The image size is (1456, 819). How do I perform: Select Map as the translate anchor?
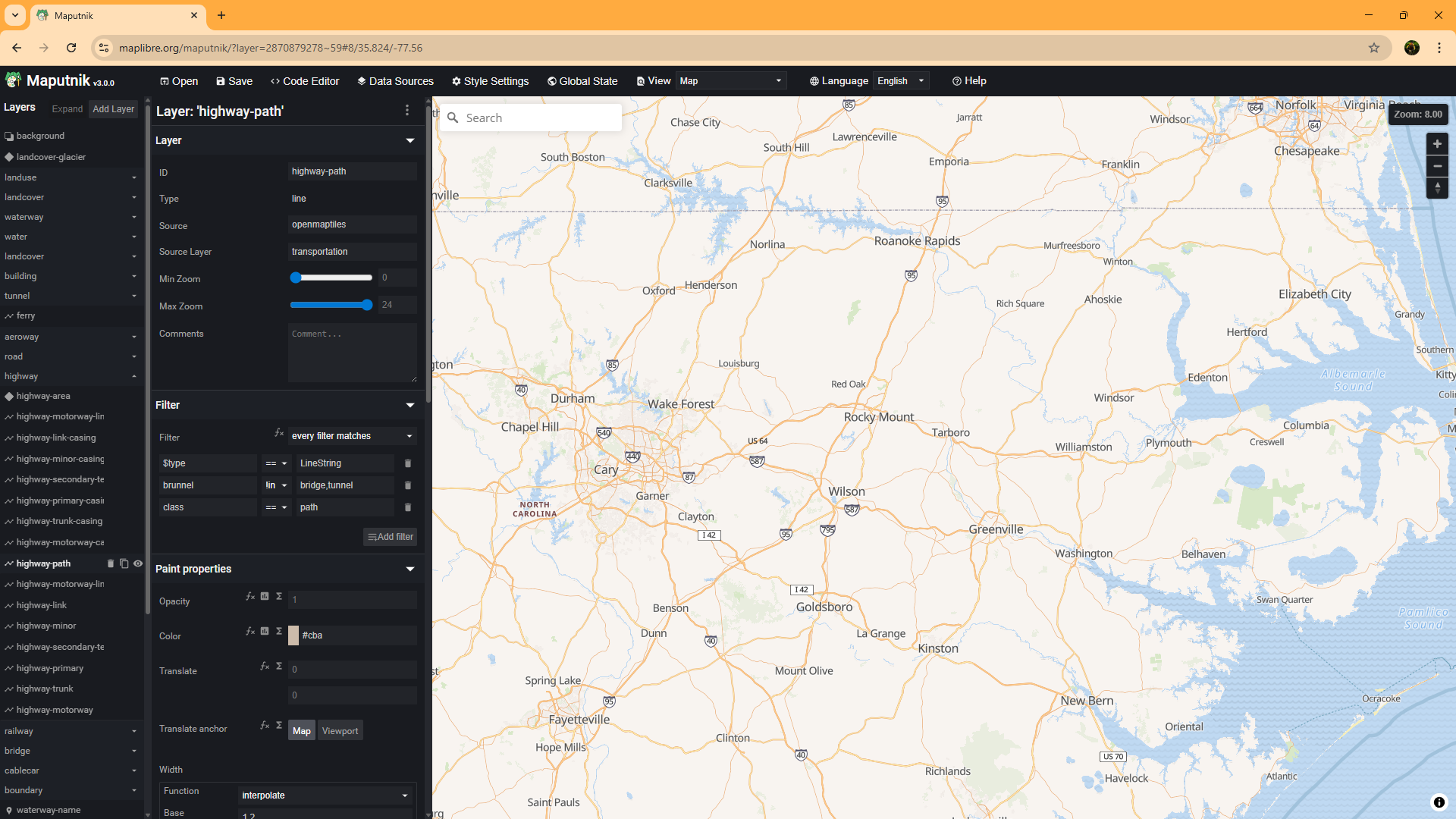(301, 730)
